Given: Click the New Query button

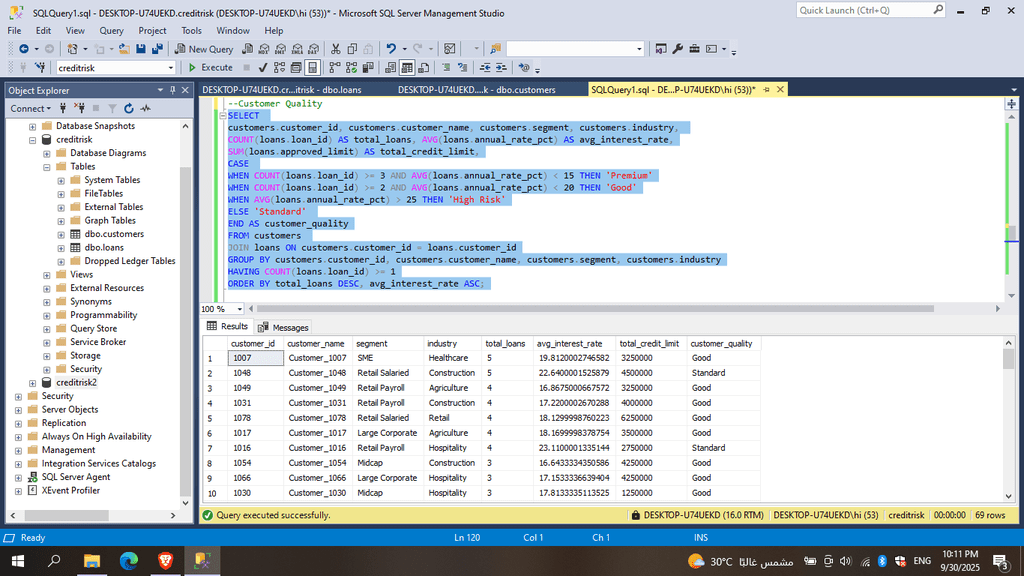Looking at the screenshot, I should pyautogui.click(x=204, y=48).
